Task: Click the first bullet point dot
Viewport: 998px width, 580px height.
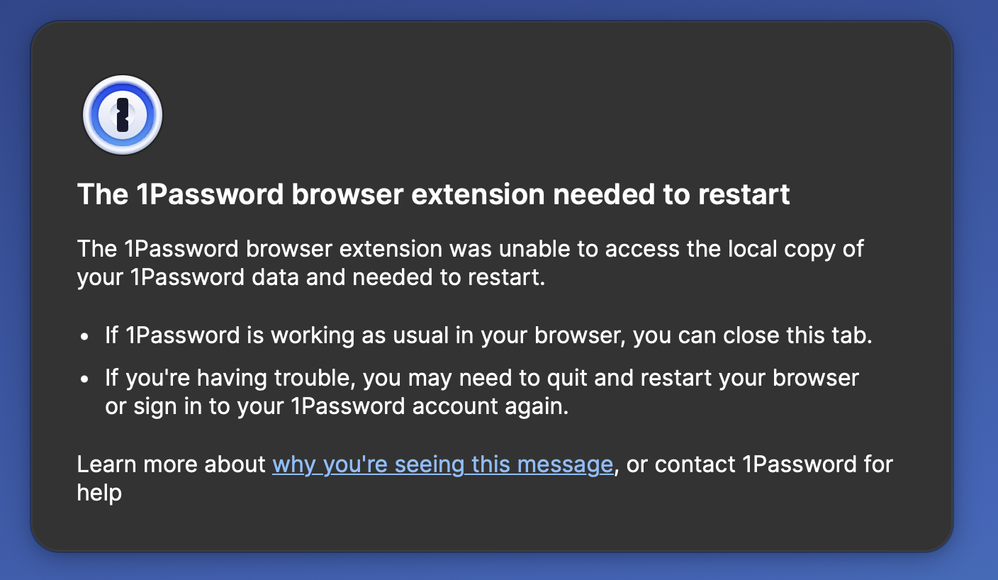Action: click(x=85, y=337)
